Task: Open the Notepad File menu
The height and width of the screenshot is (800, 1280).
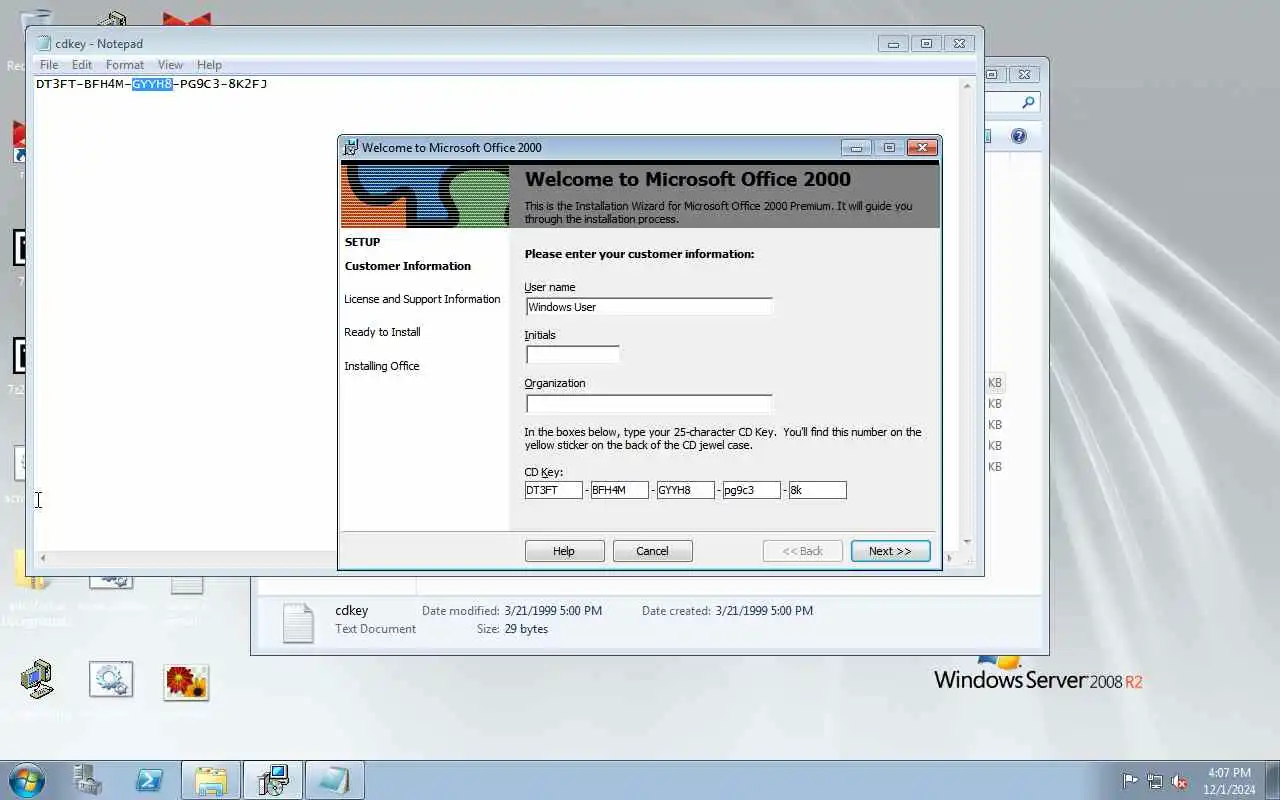Action: 48,65
